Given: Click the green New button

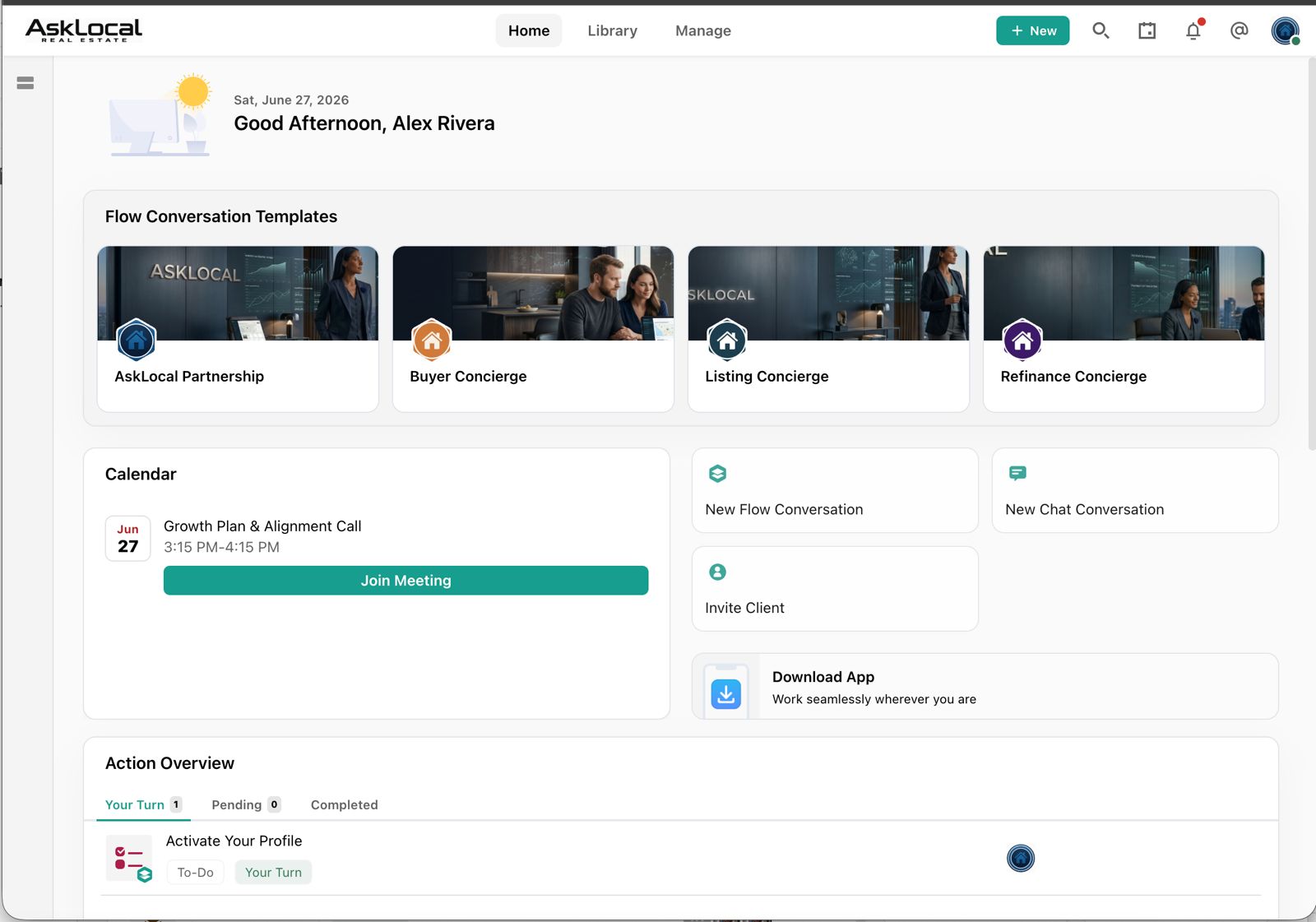Looking at the screenshot, I should click(1032, 30).
